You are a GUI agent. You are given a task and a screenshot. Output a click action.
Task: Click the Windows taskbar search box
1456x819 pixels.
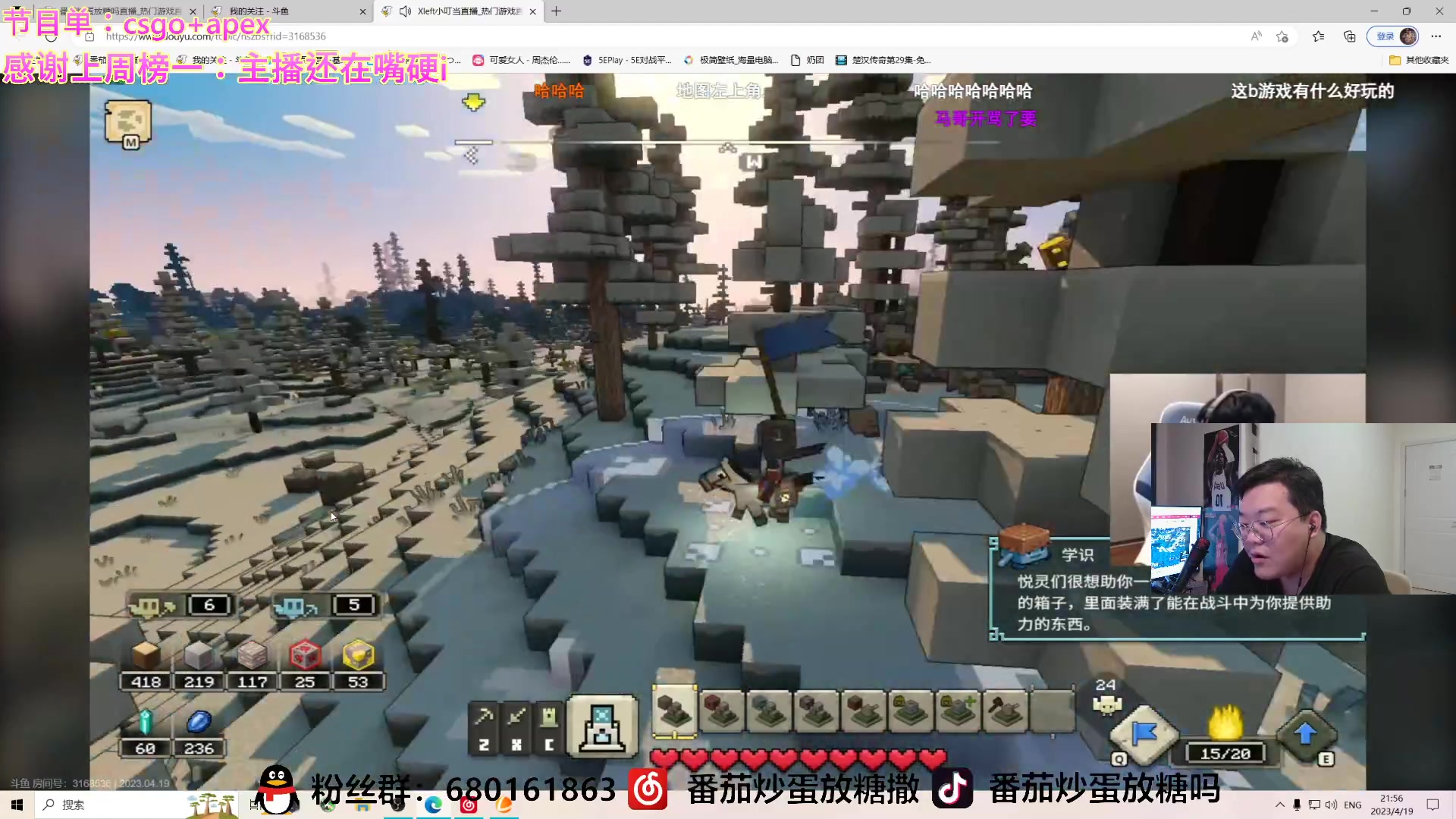(136, 805)
